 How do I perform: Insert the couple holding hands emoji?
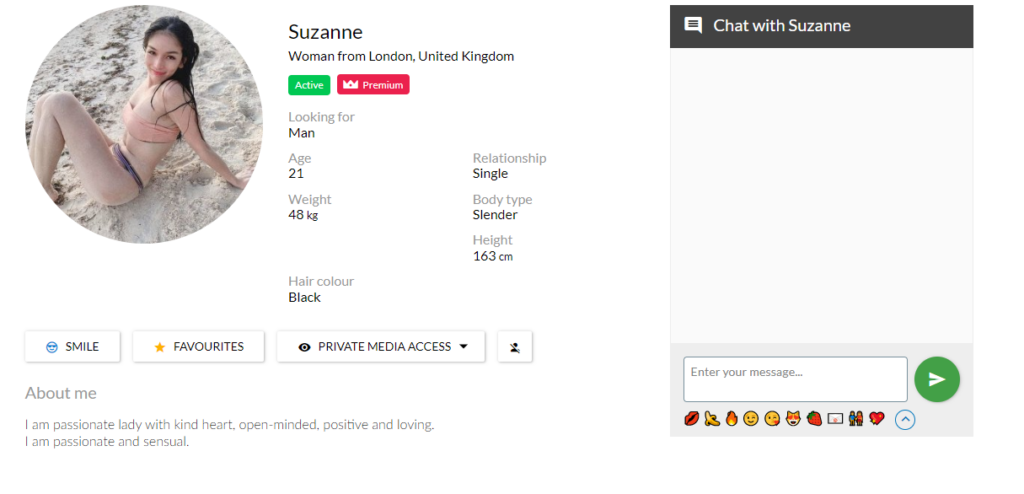pyautogui.click(x=856, y=419)
